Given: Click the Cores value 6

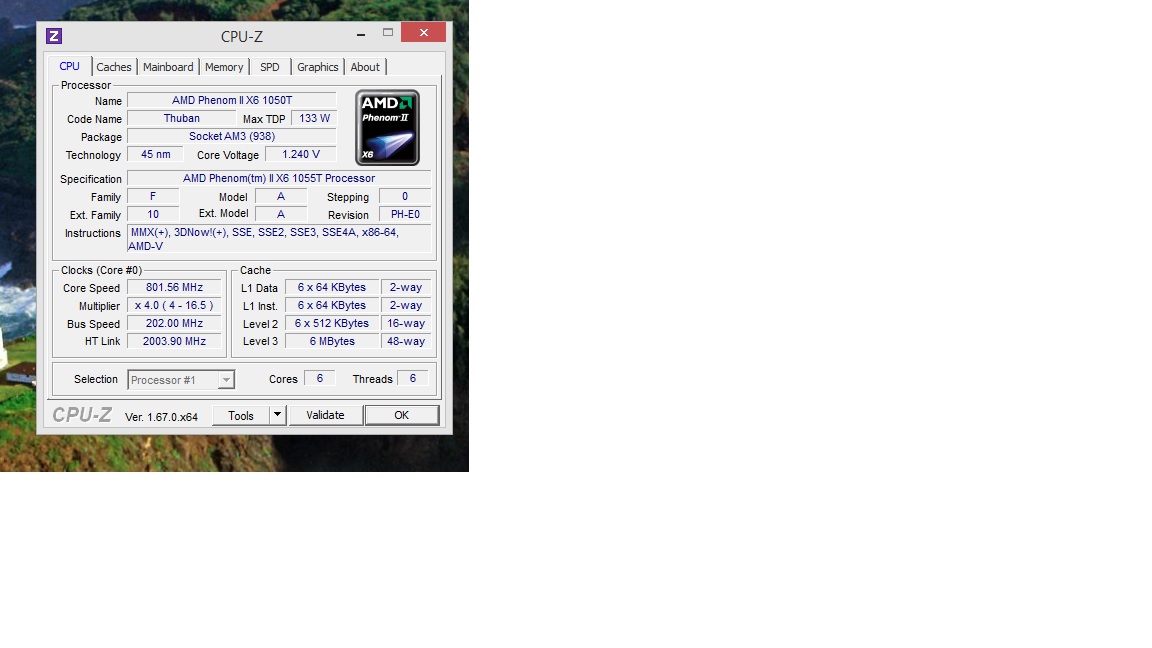Looking at the screenshot, I should [x=320, y=378].
